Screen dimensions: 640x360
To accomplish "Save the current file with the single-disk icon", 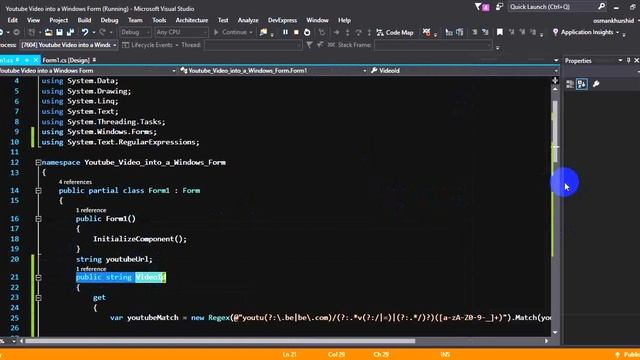I will [x=59, y=32].
